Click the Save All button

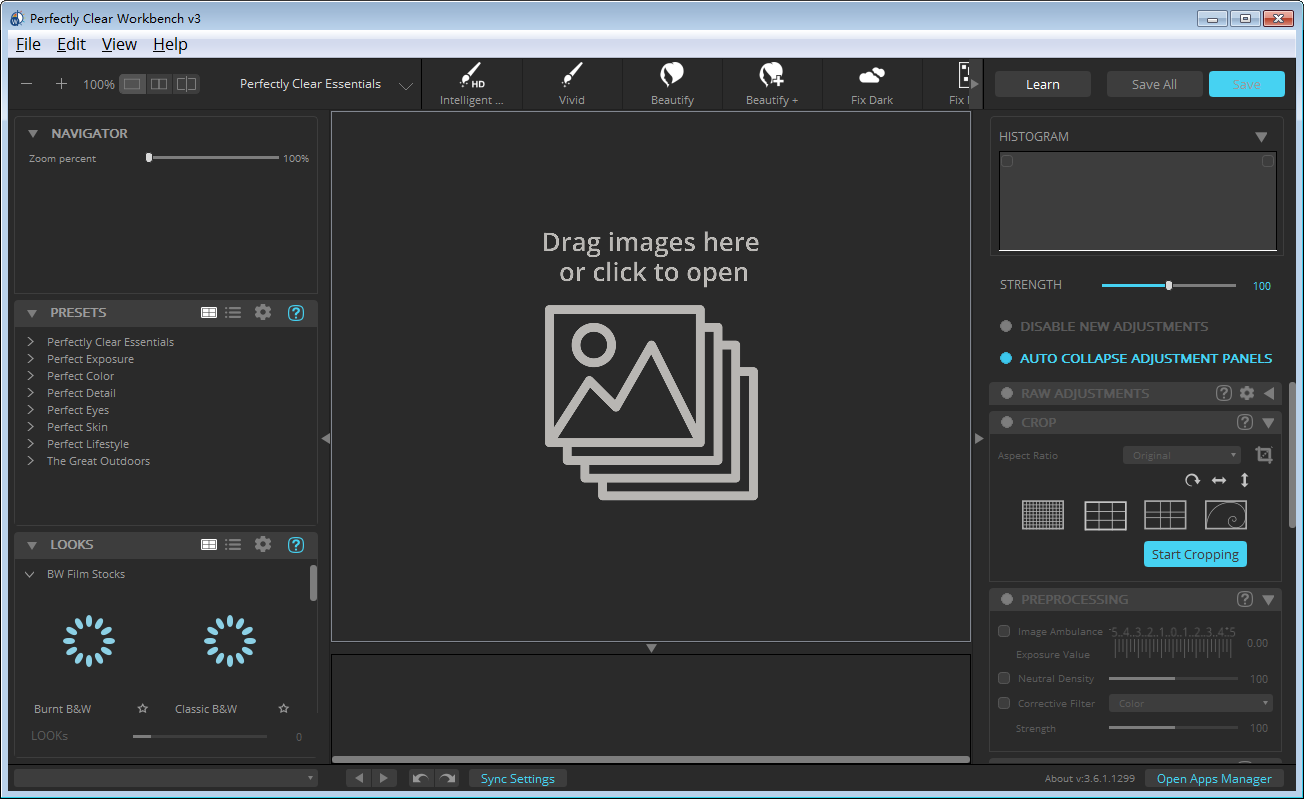[x=1154, y=84]
